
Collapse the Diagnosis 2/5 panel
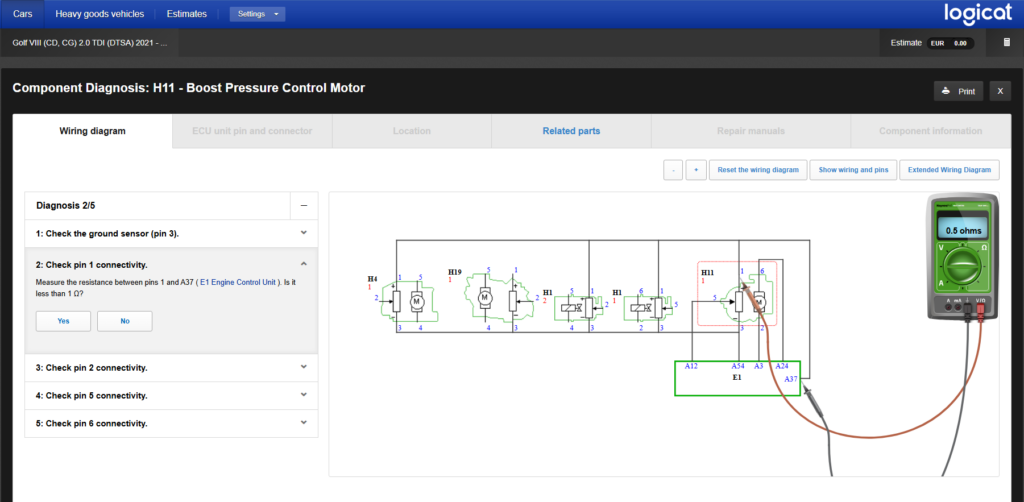(x=303, y=206)
